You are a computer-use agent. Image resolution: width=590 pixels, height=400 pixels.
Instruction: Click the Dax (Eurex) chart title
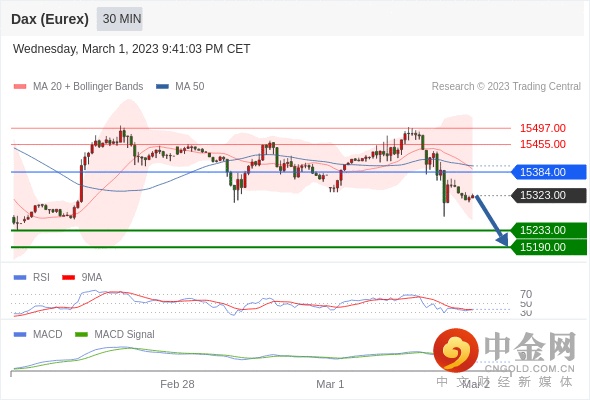coord(50,19)
